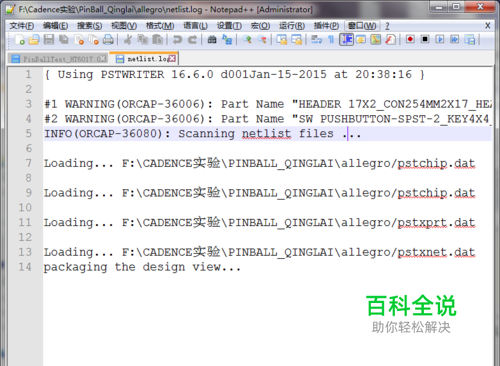This screenshot has width=500, height=366.
Task: Click line number 1 in the margin
Action: [29, 74]
